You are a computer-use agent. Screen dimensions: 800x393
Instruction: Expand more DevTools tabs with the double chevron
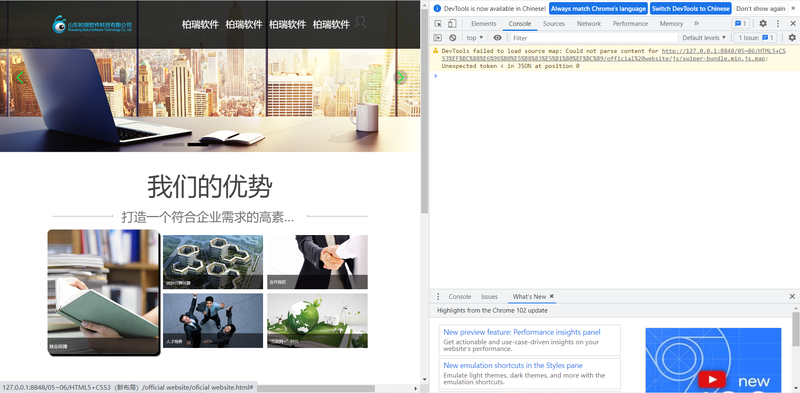pyautogui.click(x=696, y=23)
